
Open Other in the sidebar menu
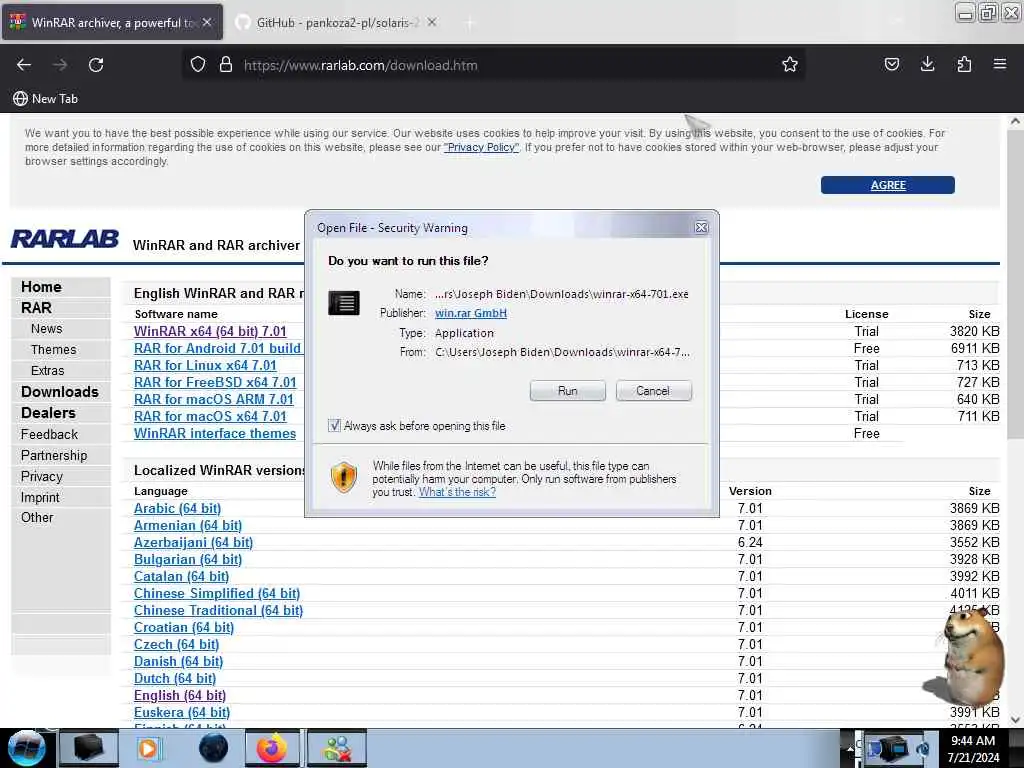pyautogui.click(x=37, y=517)
